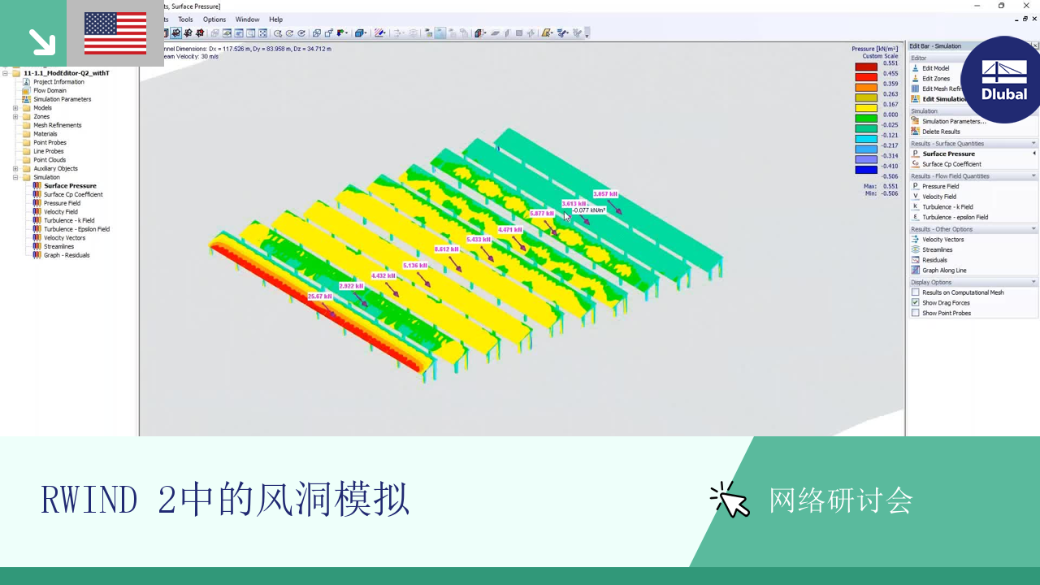Collapse the Simulation tree node
Screen dimensions: 1040x585
(15, 177)
